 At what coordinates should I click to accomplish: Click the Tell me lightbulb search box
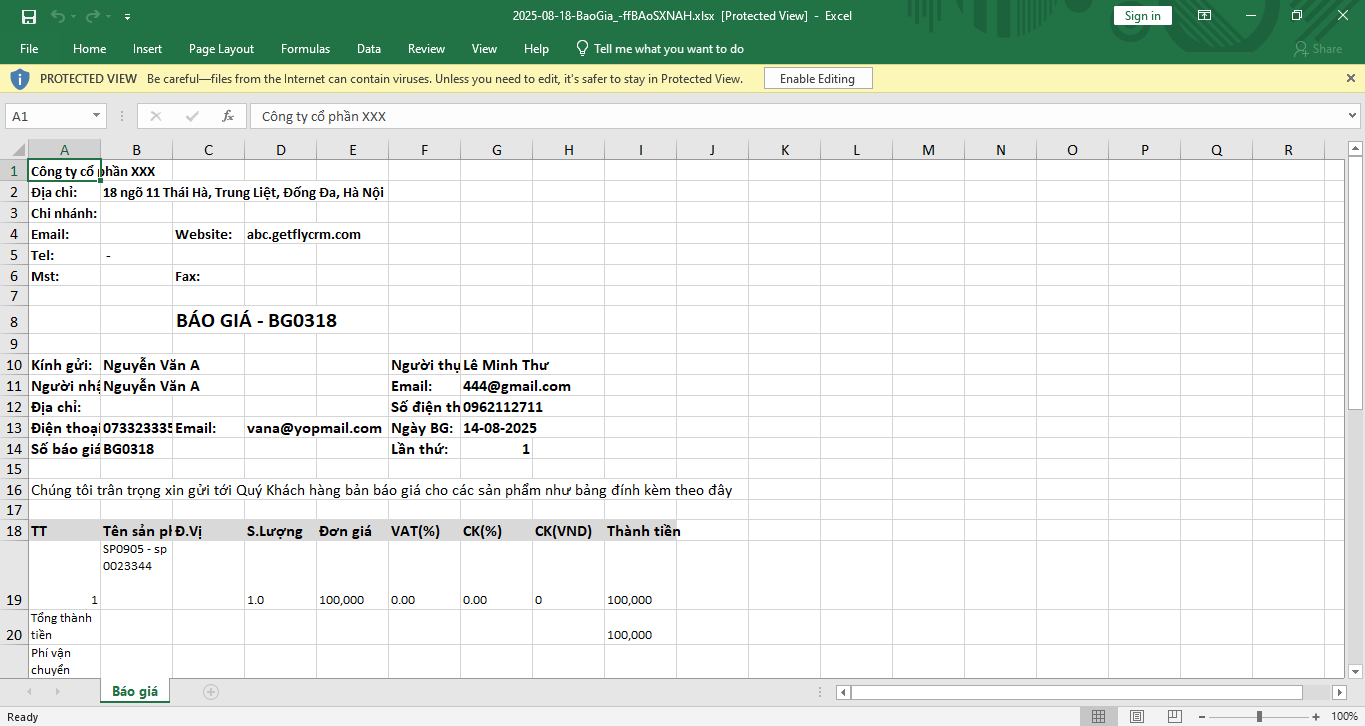pos(660,49)
